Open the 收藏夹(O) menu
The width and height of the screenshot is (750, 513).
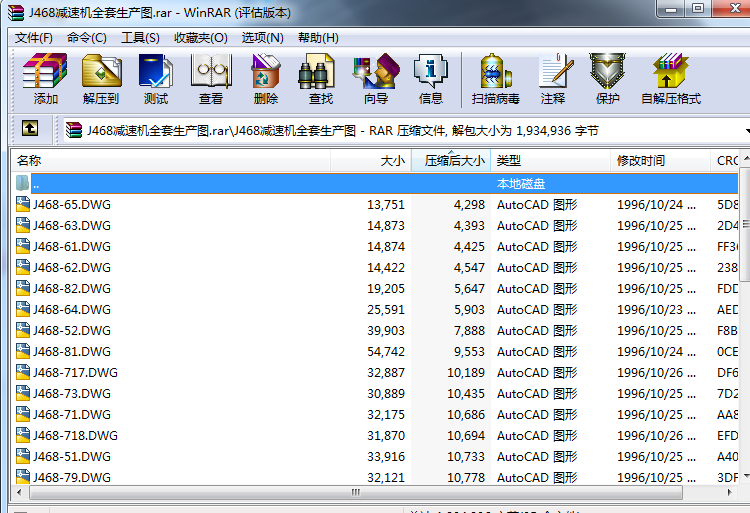tap(200, 37)
